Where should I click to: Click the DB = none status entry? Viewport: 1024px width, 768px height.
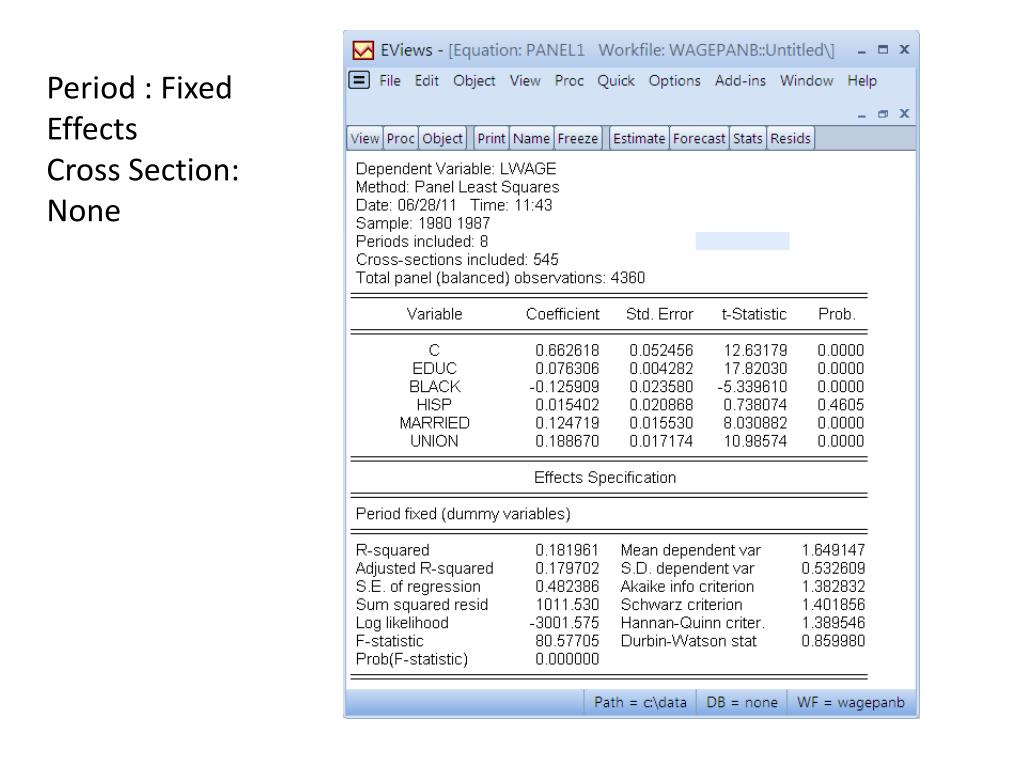[742, 703]
